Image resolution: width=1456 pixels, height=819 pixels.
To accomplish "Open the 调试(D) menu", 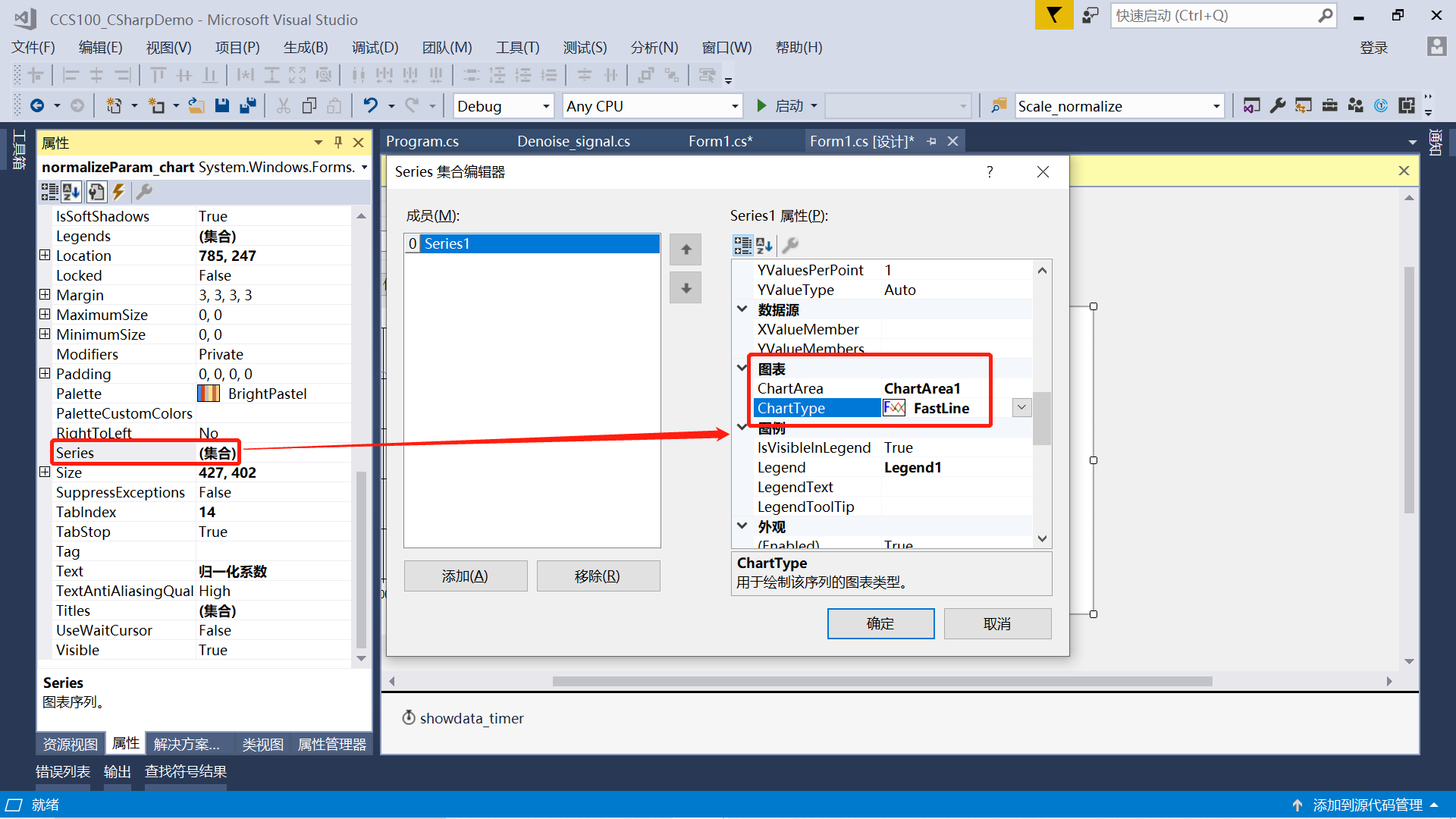I will 375,48.
